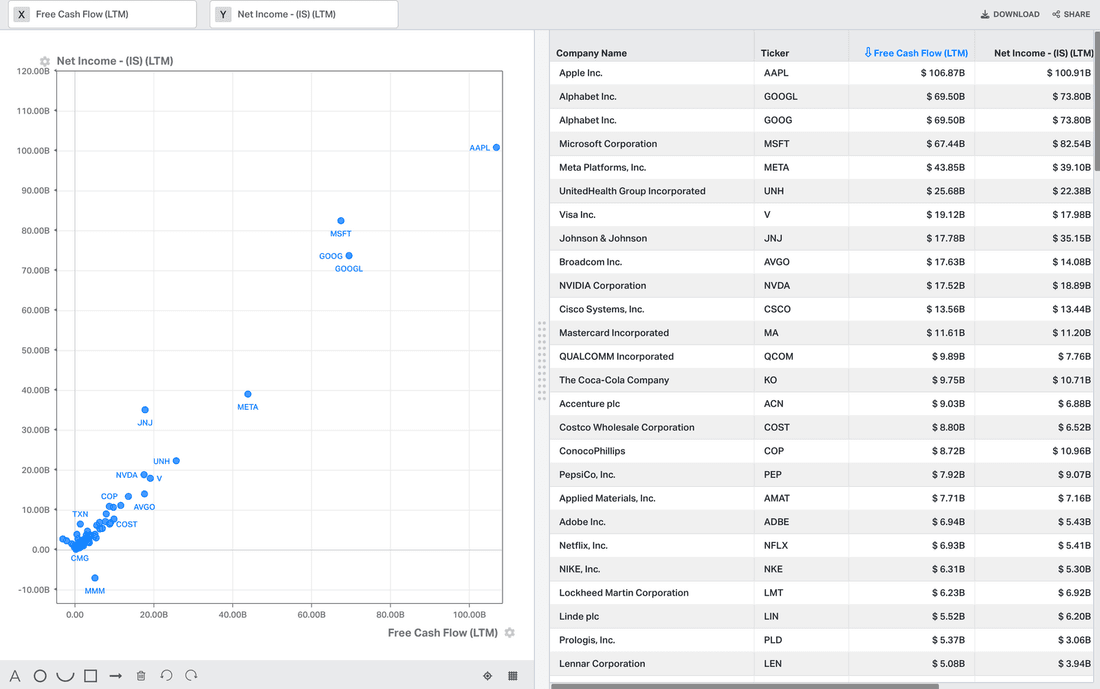Click the trash delete annotation icon

[141, 676]
